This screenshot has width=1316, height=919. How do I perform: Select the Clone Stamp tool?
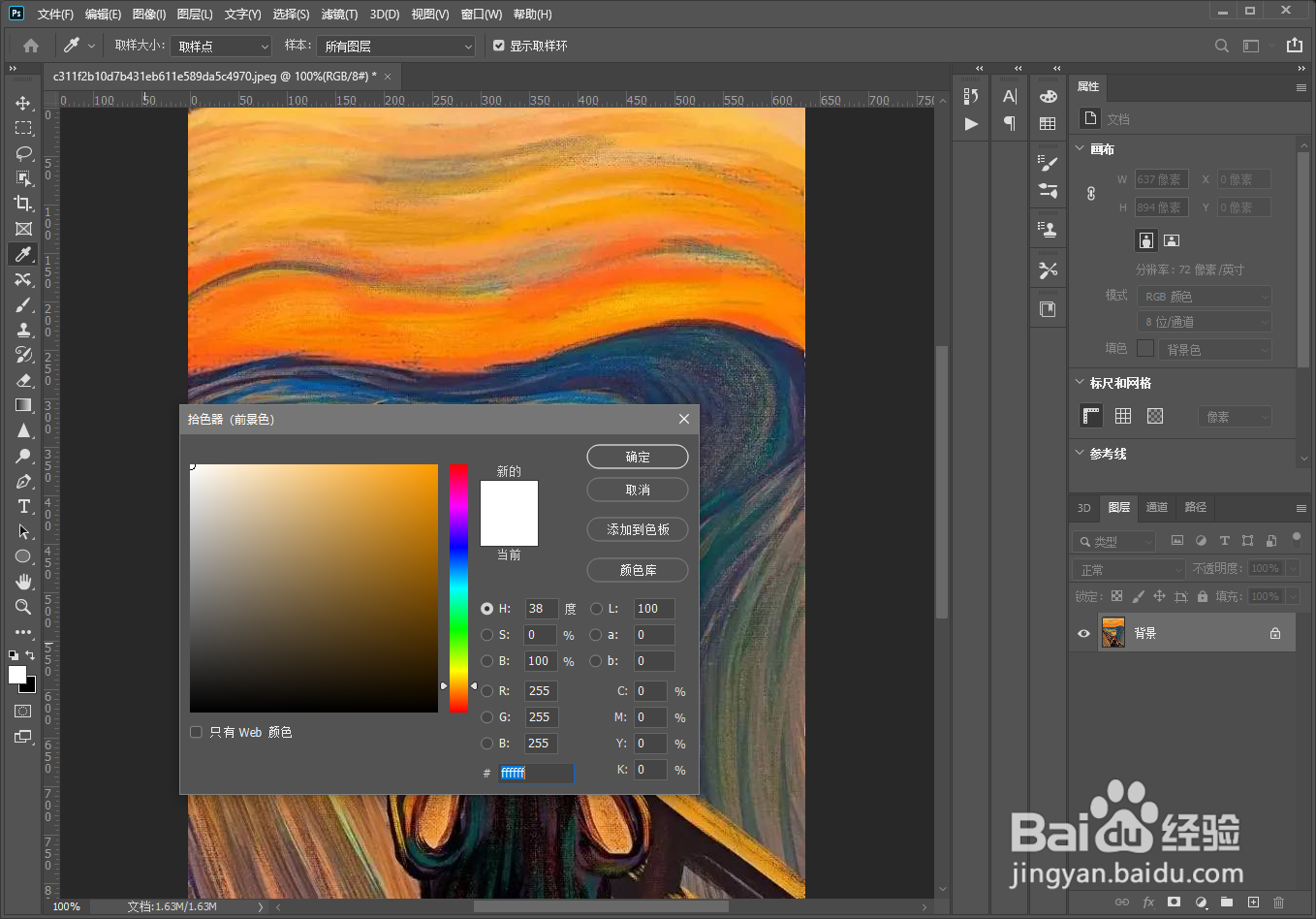23,330
